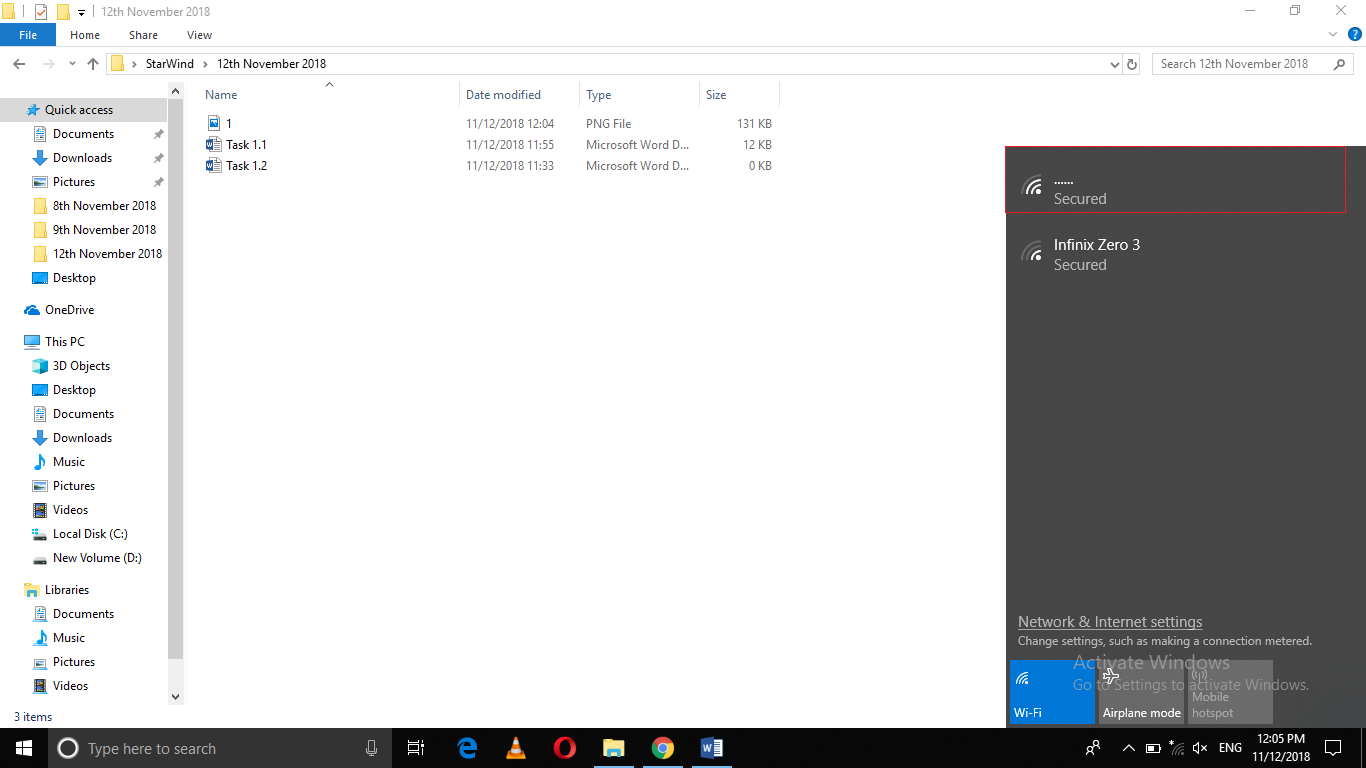Enable Airplane mode
Screen dimensions: 1366x768
click(1141, 692)
